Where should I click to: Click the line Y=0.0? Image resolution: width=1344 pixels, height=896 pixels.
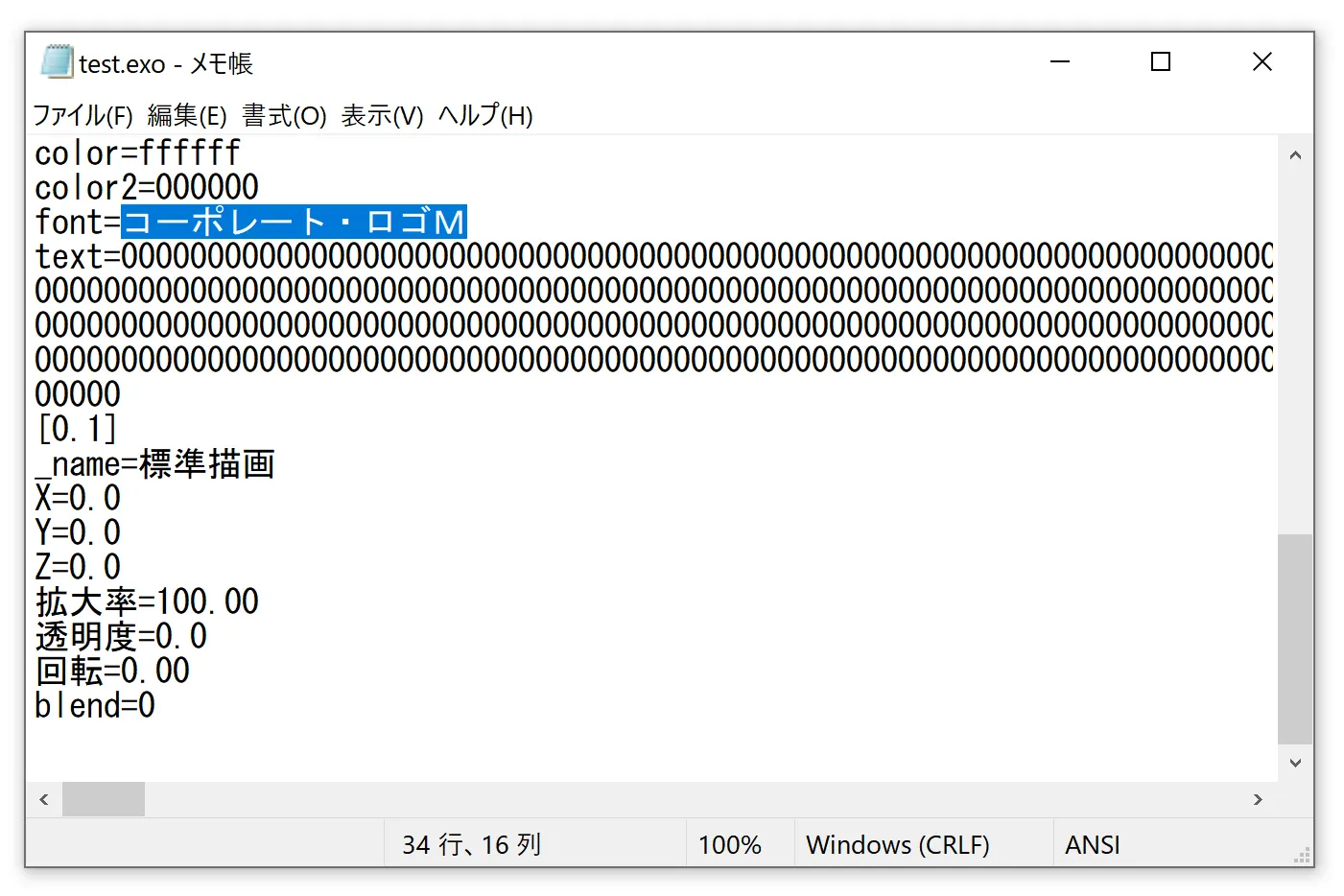coord(78,532)
